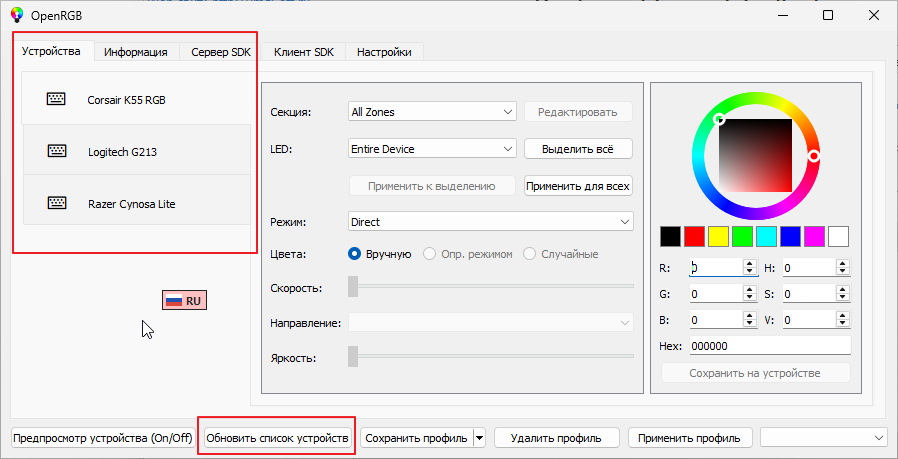The height and width of the screenshot is (459, 898).
Task: Switch to the 'Информация' tab
Action: coord(136,52)
